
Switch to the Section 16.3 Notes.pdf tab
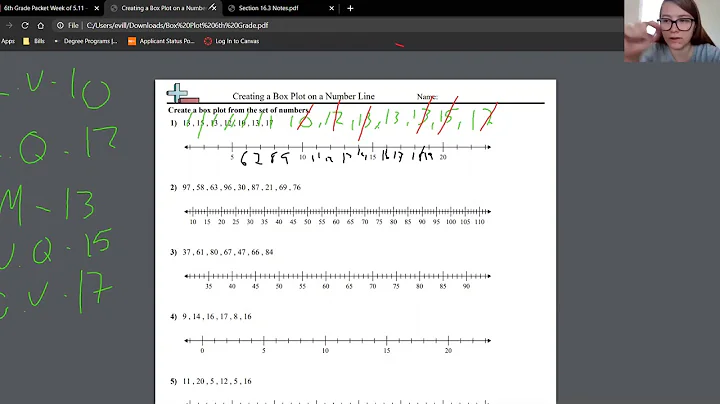(x=268, y=8)
